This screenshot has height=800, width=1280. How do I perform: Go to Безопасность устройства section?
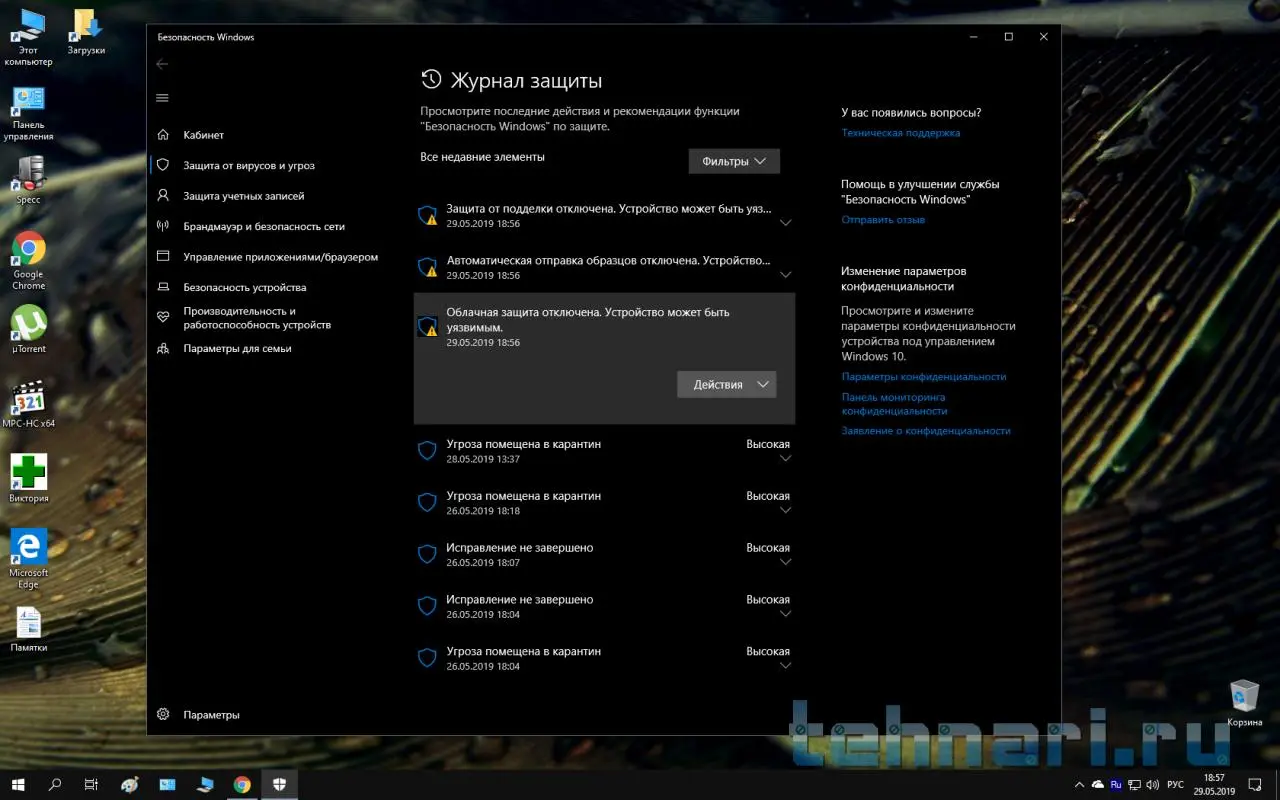click(x=244, y=288)
